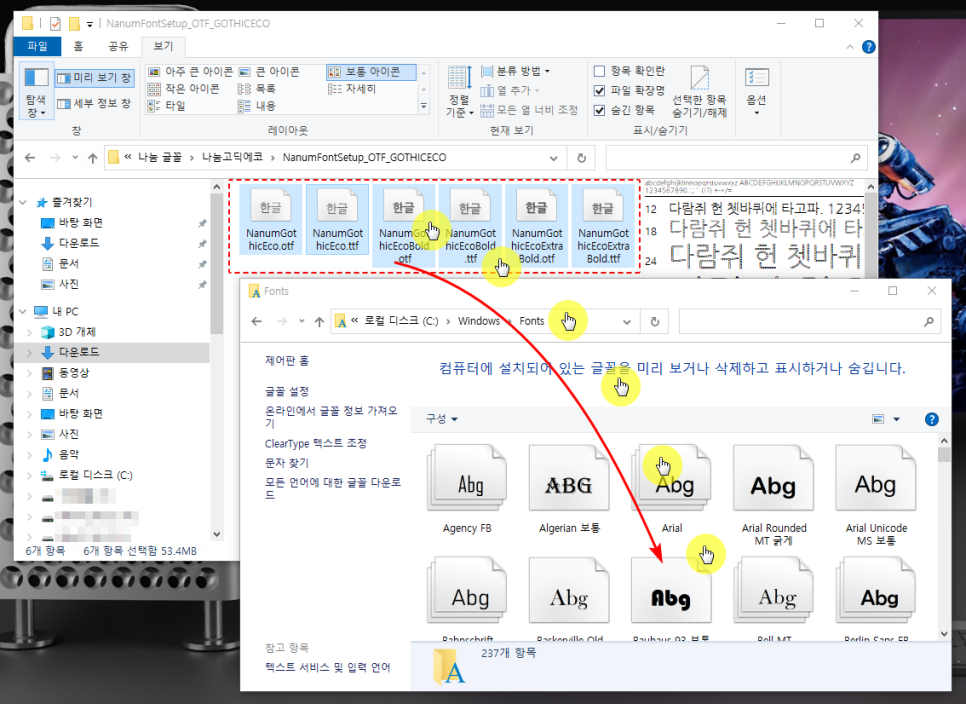This screenshot has height=704, width=966.
Task: Select the Agency FB font
Action: [467, 490]
